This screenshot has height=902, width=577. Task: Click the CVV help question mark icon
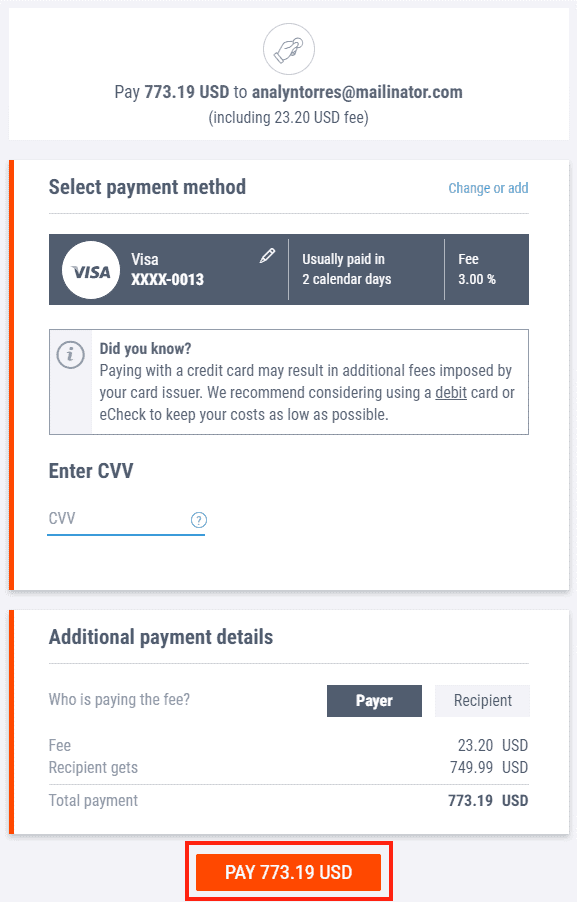click(198, 520)
